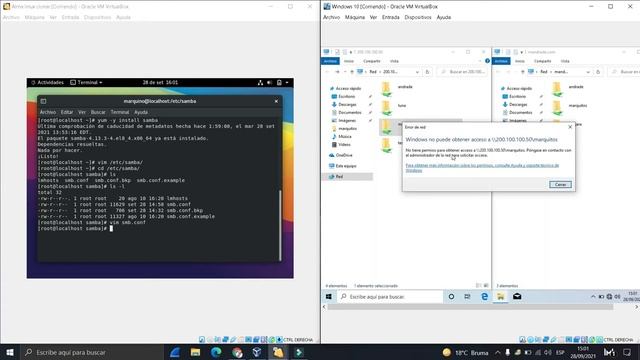Screen dimensions: 640x360
Task: Select Vídeos in left Explorer sidebar
Action: coord(341,144)
